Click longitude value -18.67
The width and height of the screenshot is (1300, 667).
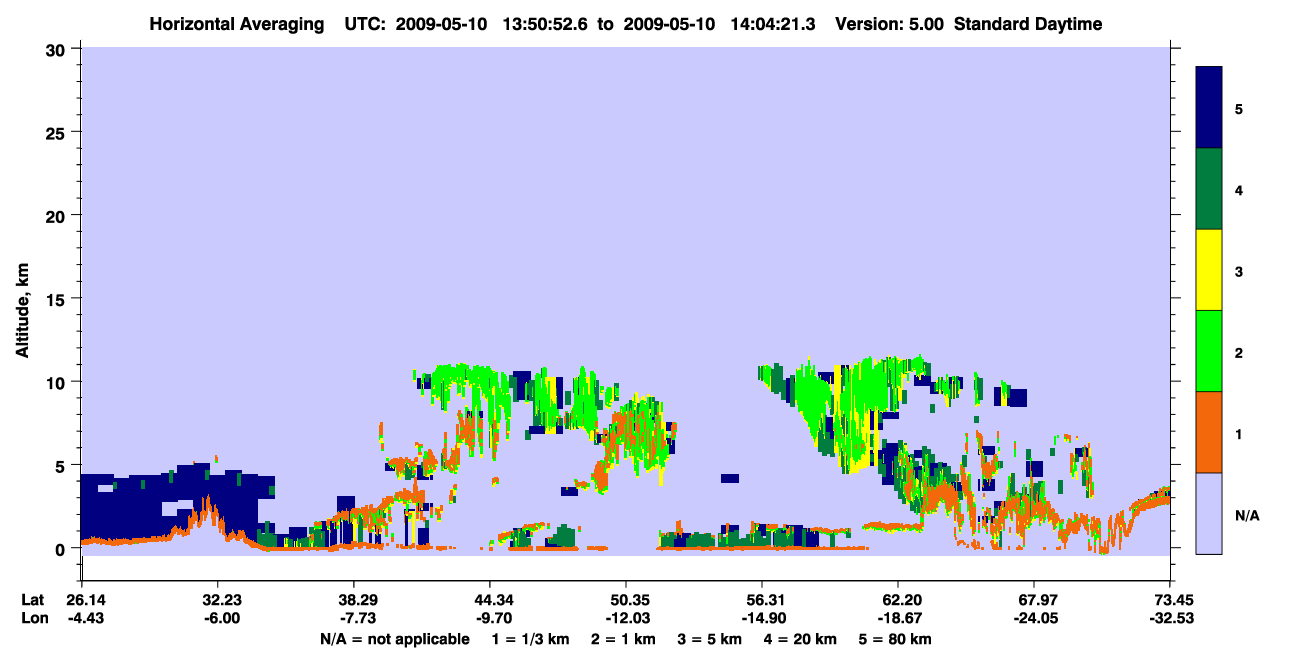click(x=898, y=619)
